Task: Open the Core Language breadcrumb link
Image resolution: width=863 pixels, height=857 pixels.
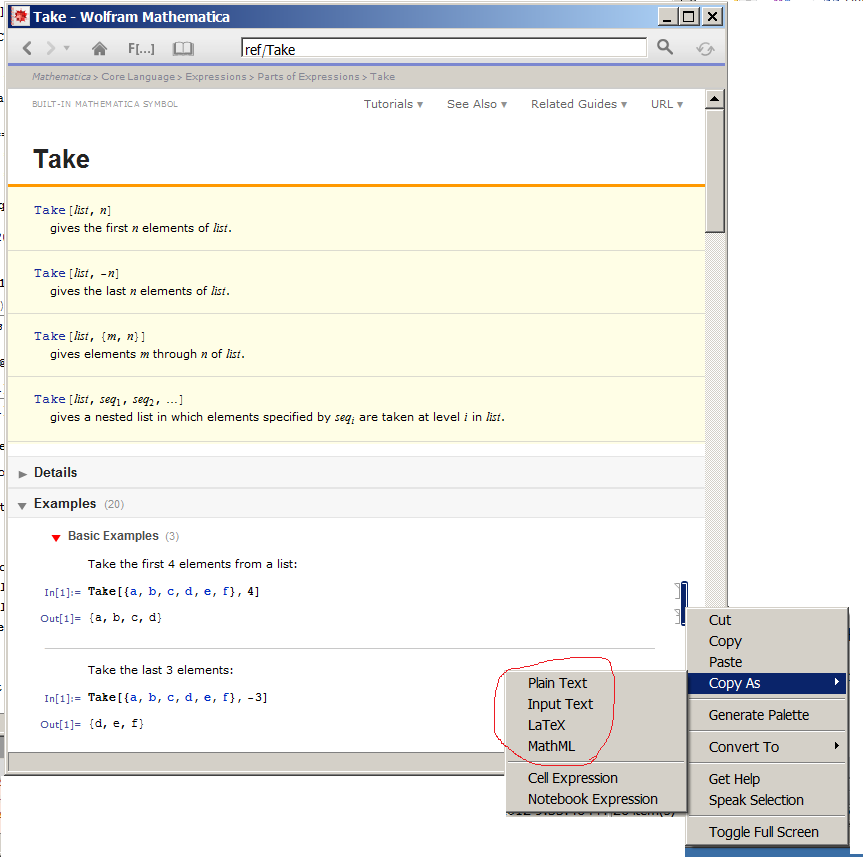Action: 138,77
